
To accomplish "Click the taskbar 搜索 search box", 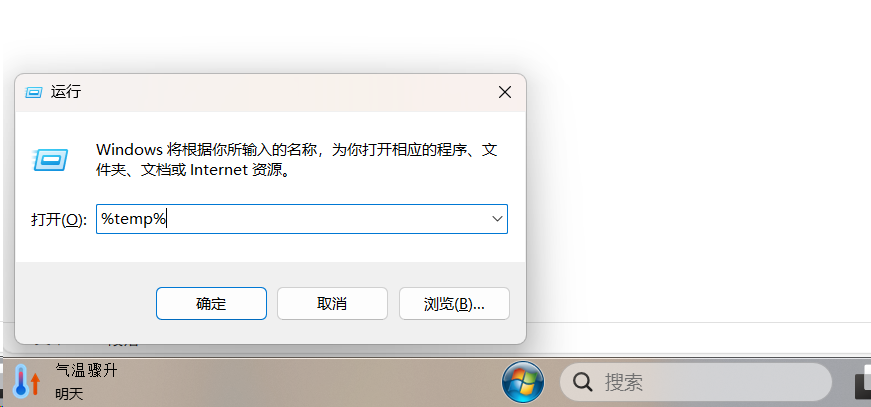I will 696,382.
